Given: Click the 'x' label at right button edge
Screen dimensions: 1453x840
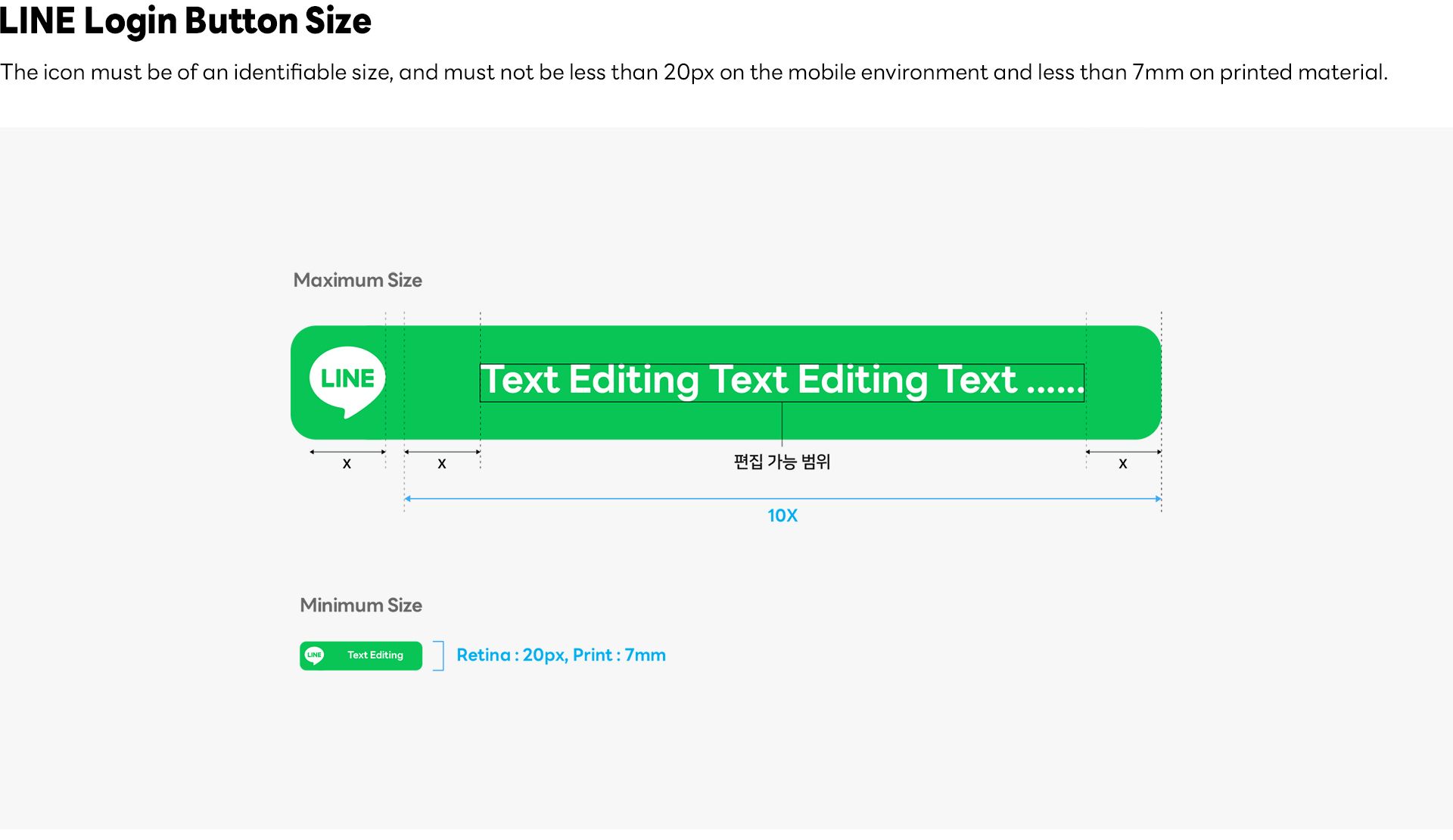Looking at the screenshot, I should click(1123, 463).
